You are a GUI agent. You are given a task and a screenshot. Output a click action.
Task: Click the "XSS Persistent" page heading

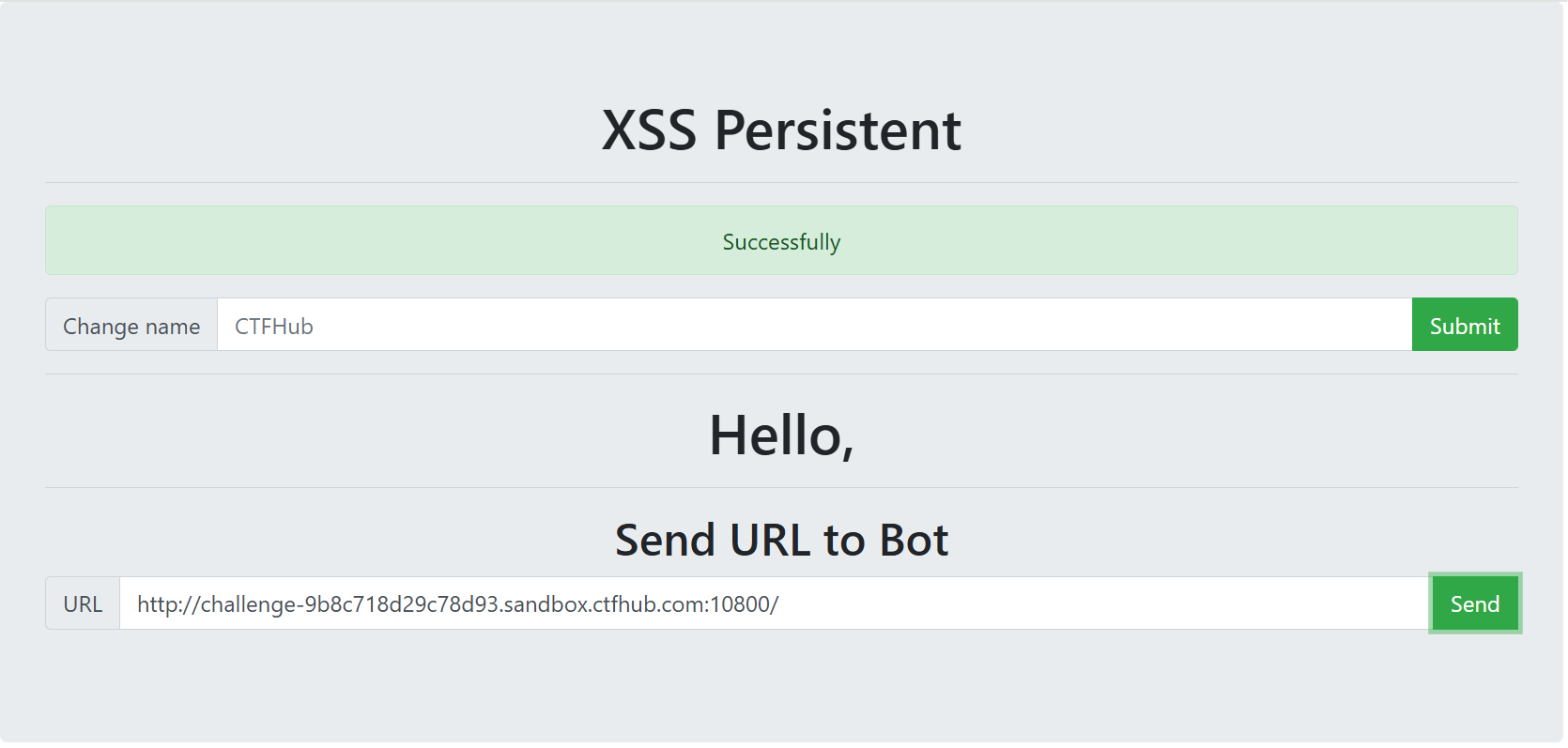[x=781, y=130]
